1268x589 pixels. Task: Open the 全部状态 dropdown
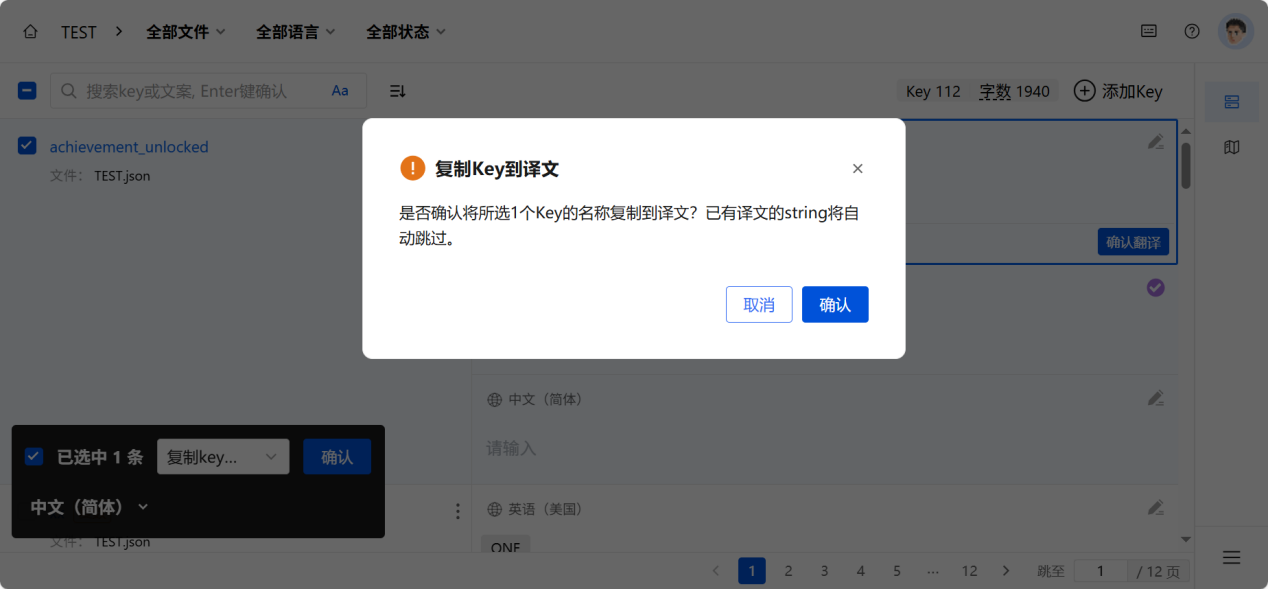(x=406, y=32)
